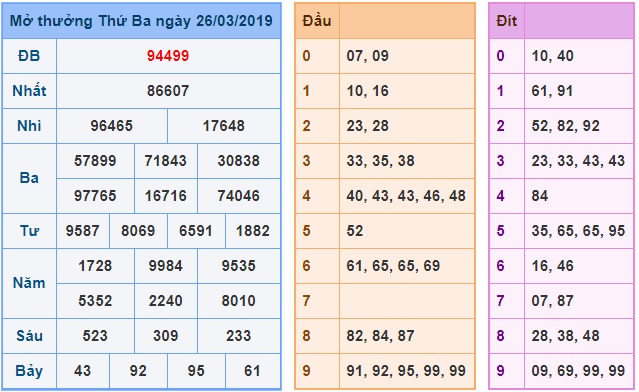639x392 pixels.
Task: Select the Ba prize label
Action: pyautogui.click(x=29, y=178)
